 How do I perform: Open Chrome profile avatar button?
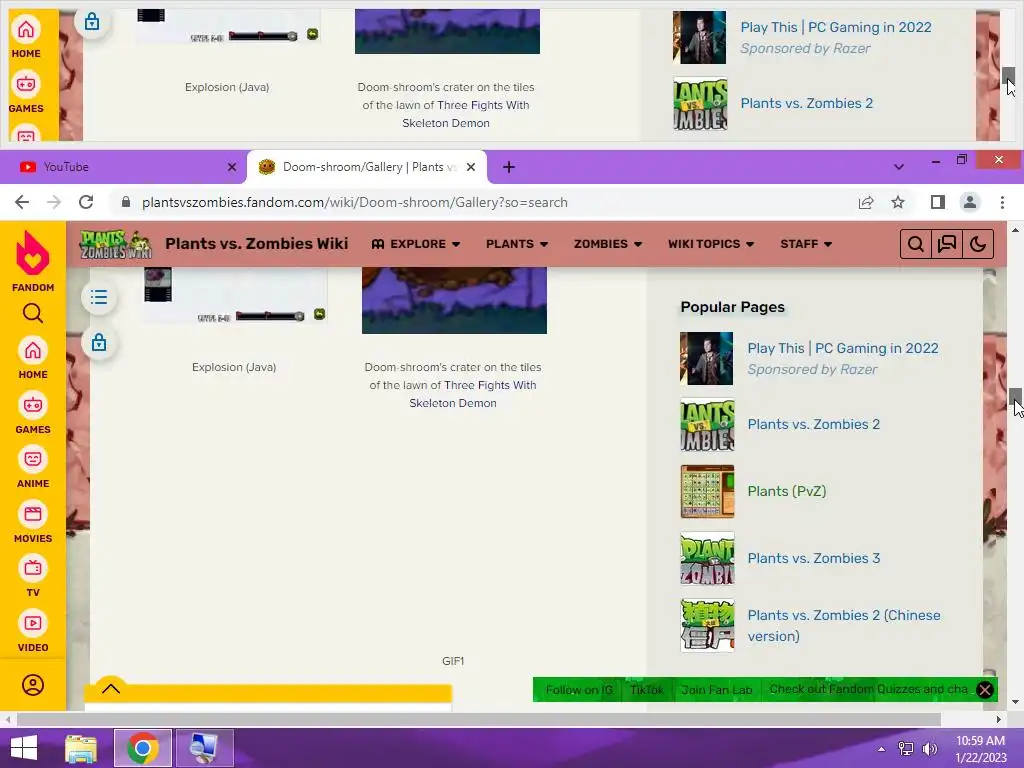(970, 202)
